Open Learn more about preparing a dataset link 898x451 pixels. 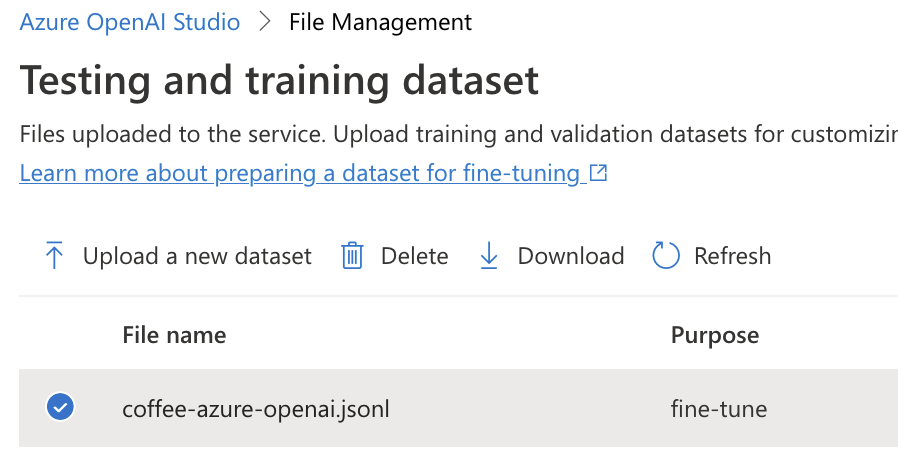(300, 172)
